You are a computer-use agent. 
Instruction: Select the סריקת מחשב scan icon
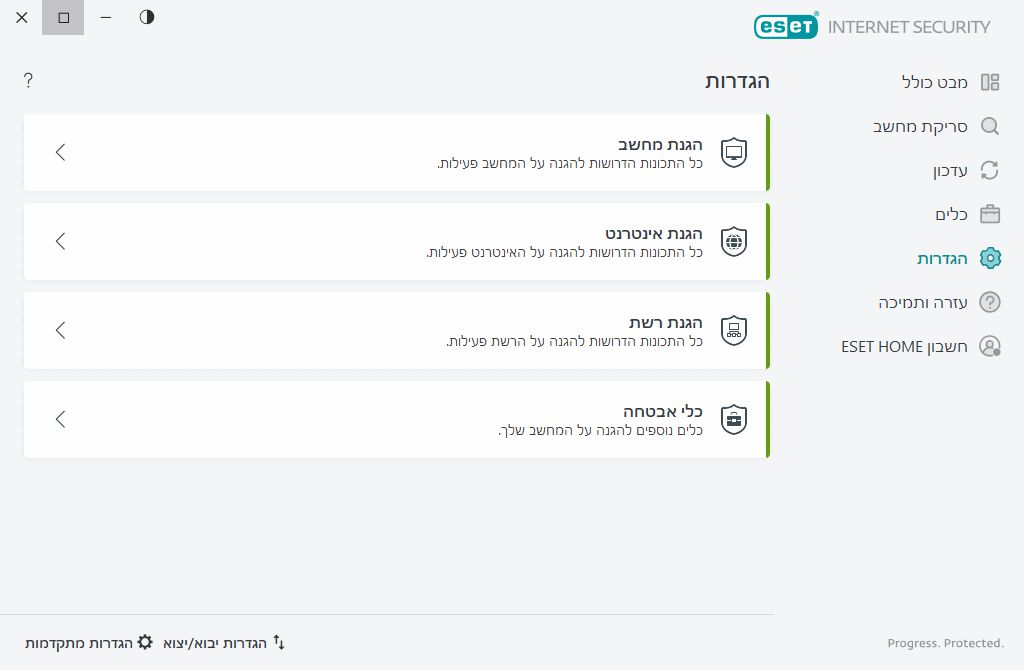[x=990, y=126]
